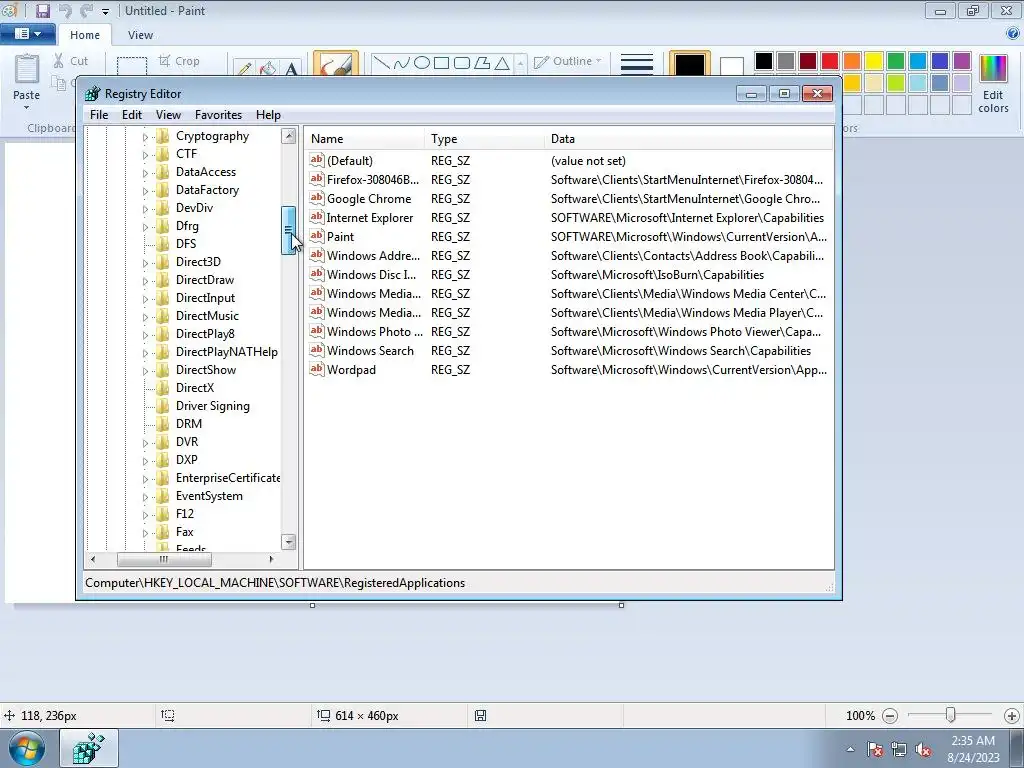Switch to the Home ribbon tab
The height and width of the screenshot is (768, 1024).
pos(85,35)
